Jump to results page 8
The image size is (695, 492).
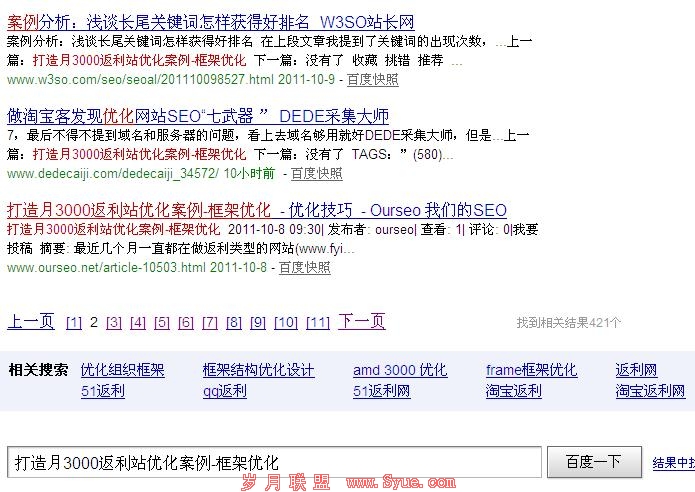(x=234, y=323)
